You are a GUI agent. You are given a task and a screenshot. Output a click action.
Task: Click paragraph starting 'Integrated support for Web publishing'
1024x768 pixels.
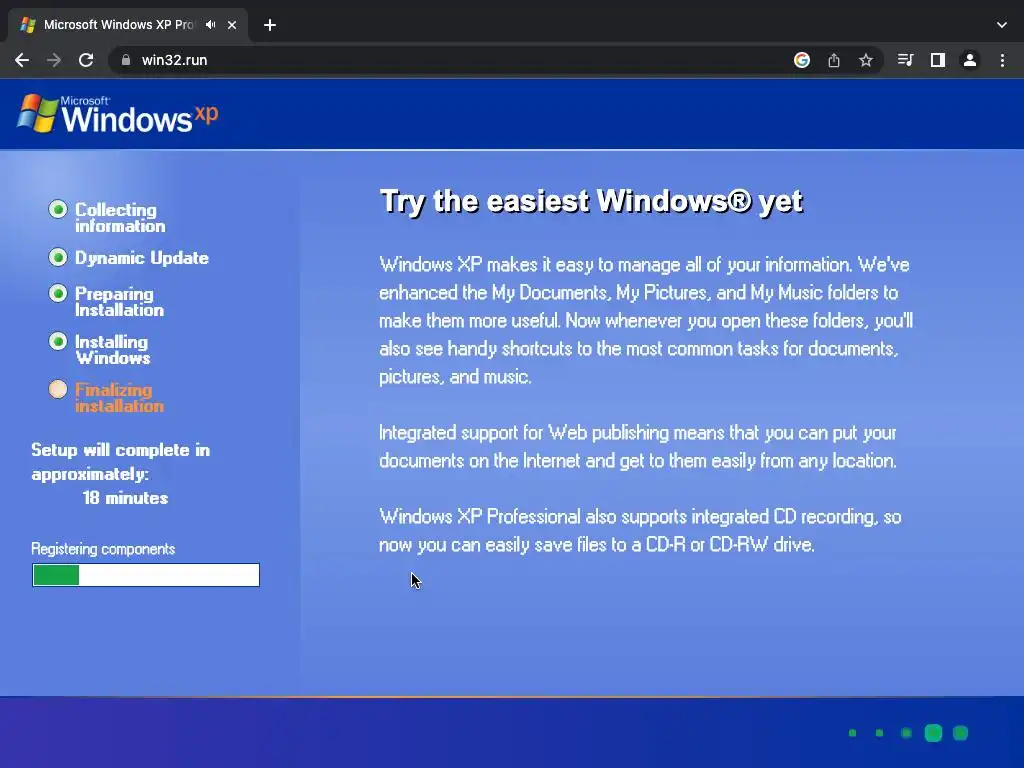click(x=638, y=447)
